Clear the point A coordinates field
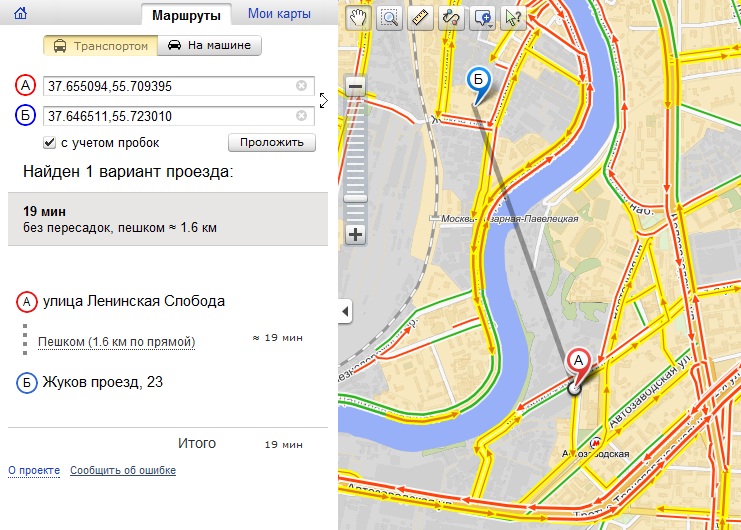741x530 pixels. [301, 86]
